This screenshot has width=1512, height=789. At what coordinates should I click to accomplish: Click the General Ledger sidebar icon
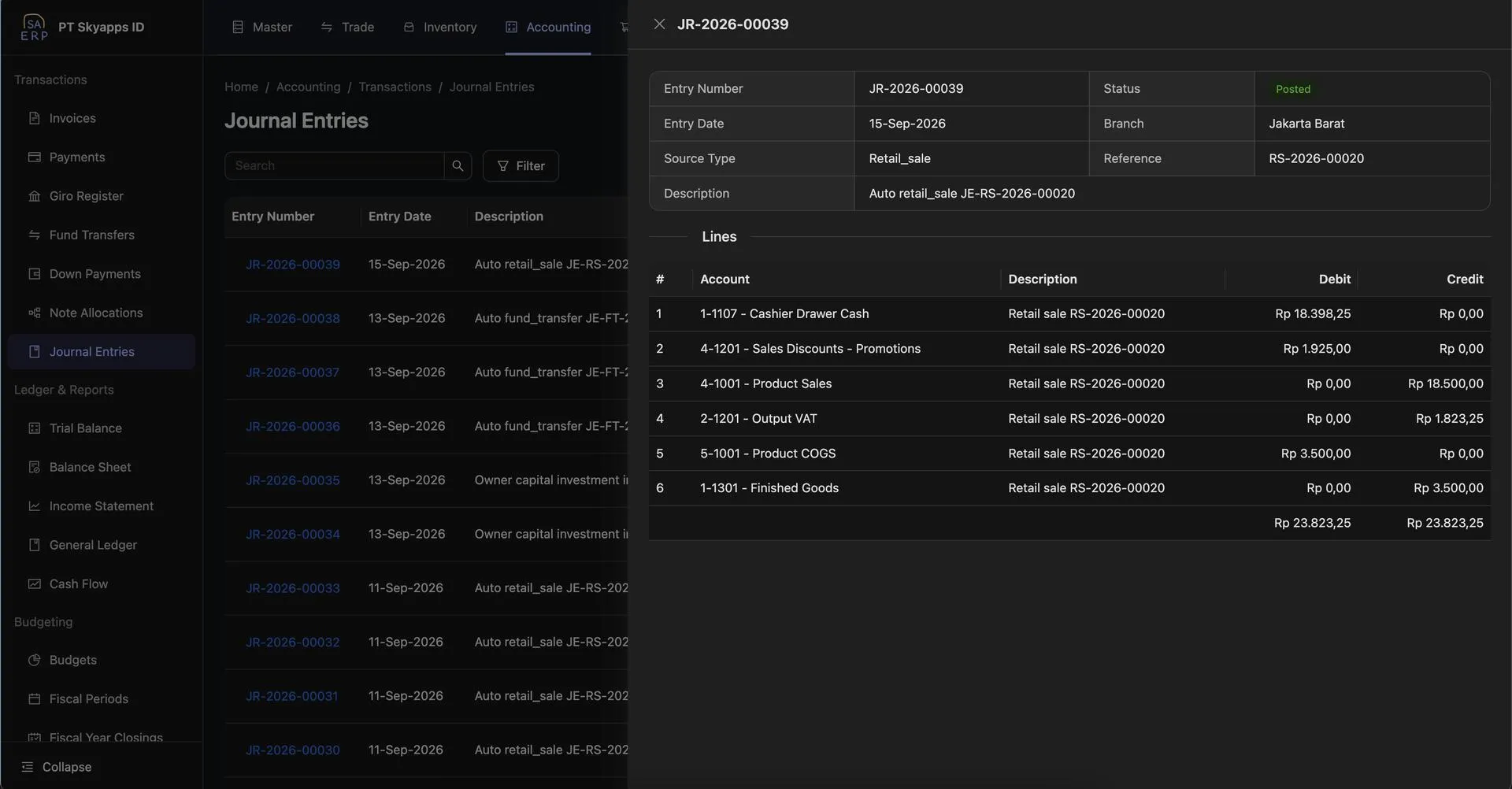[x=34, y=545]
